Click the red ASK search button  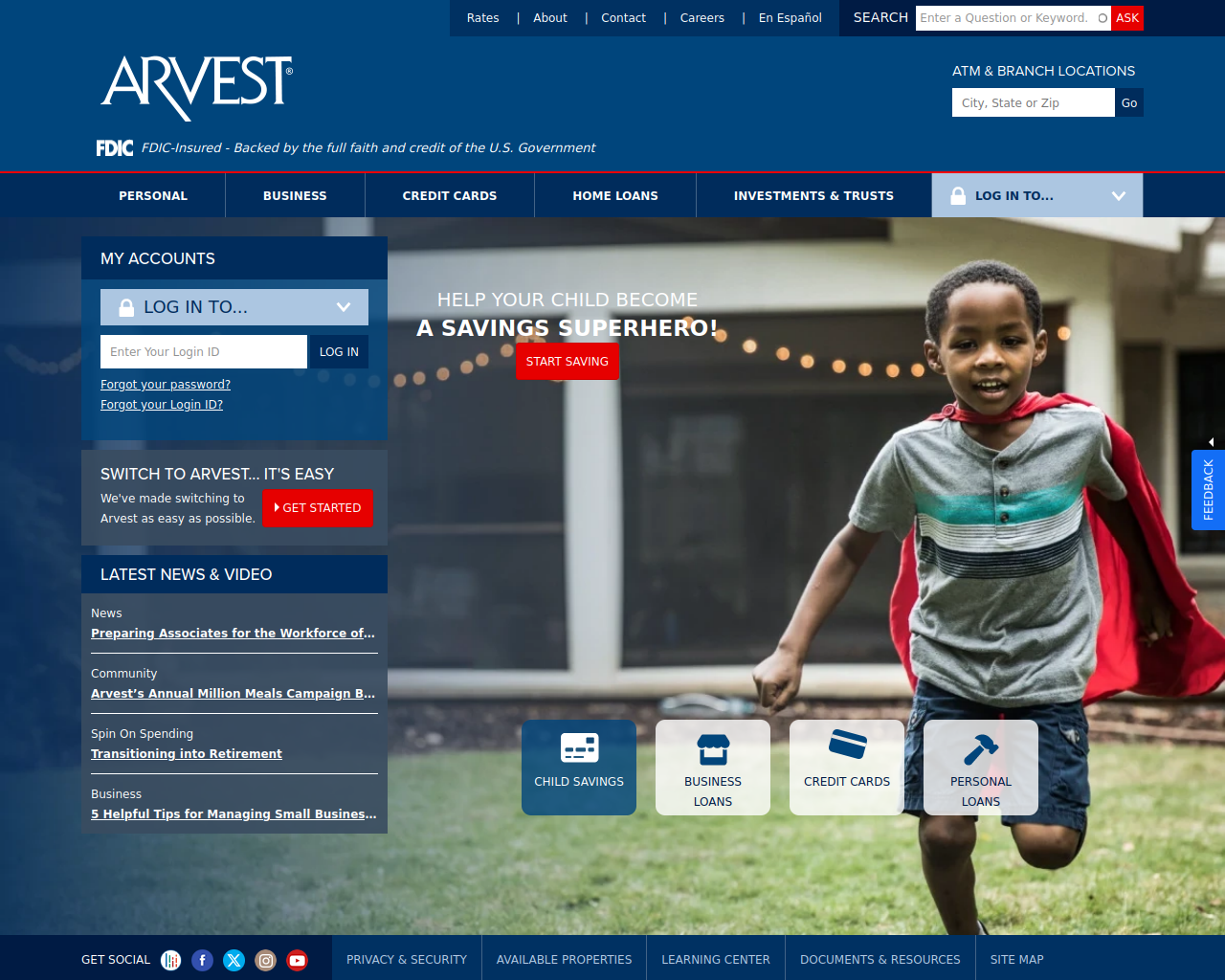tap(1127, 18)
